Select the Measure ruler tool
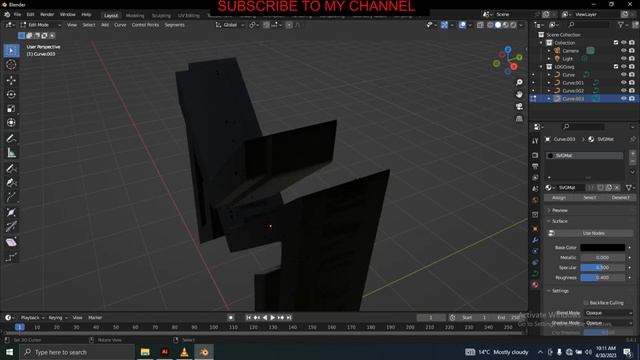Image resolution: width=640 pixels, height=360 pixels. coord(11,153)
